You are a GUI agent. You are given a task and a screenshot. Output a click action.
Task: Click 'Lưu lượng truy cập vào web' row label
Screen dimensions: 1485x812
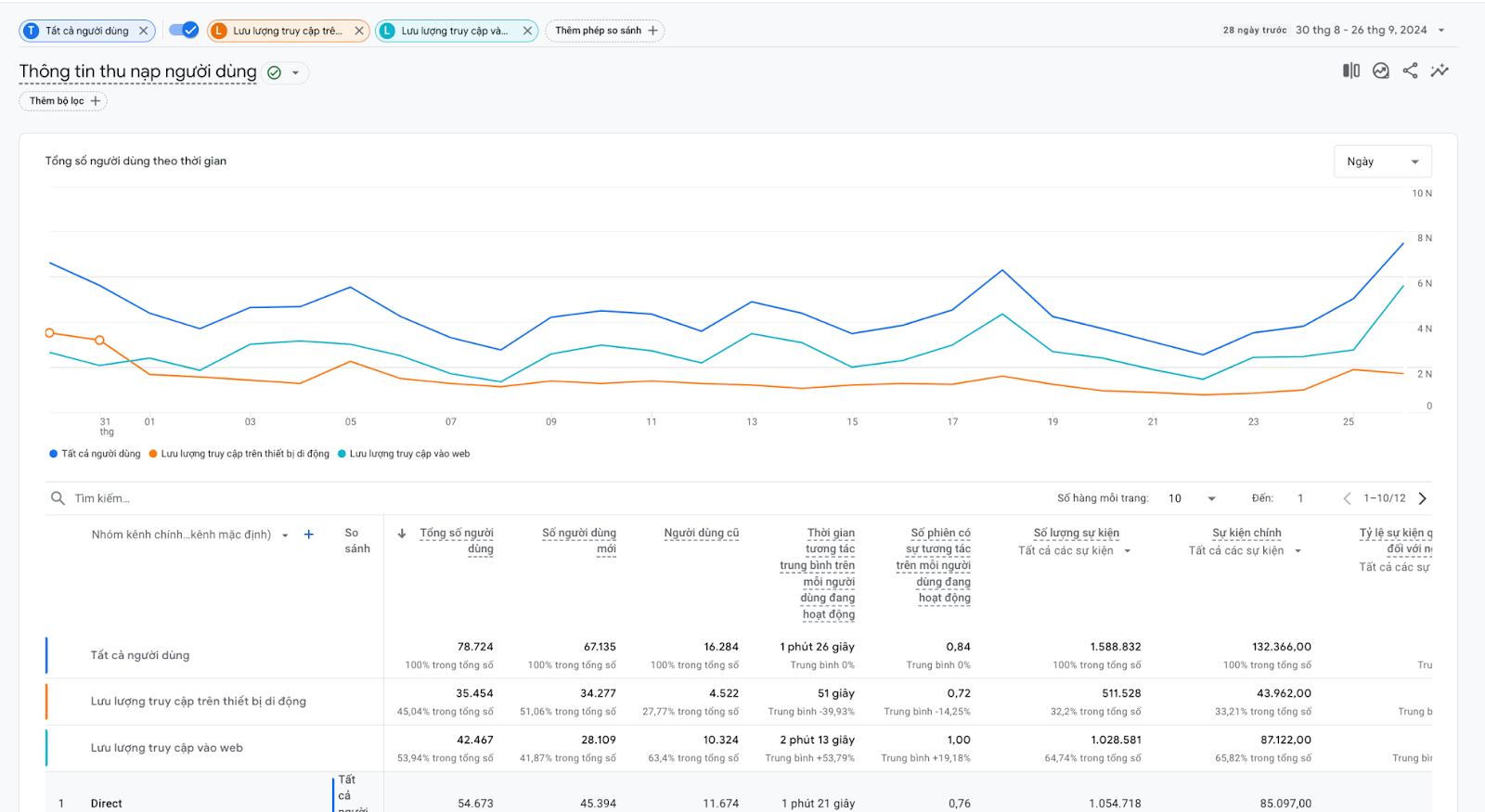[x=167, y=748]
